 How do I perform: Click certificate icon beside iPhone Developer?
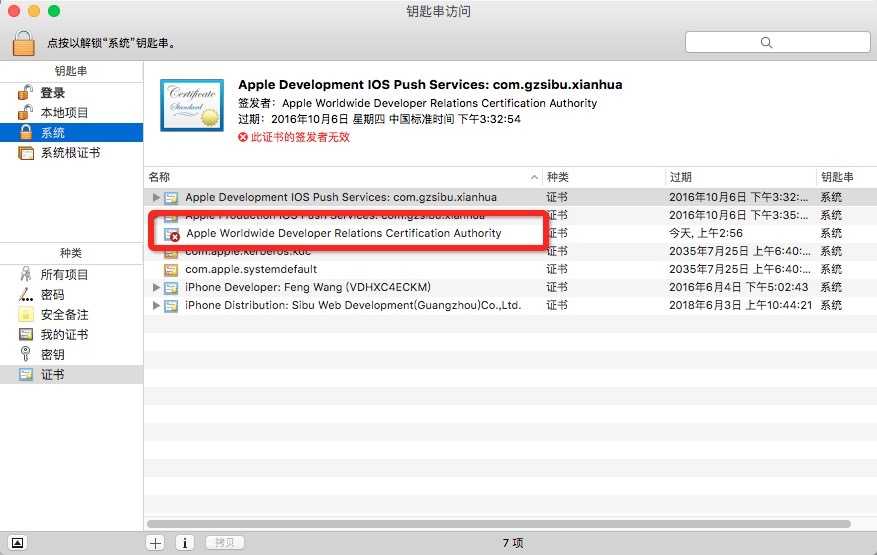pos(171,288)
